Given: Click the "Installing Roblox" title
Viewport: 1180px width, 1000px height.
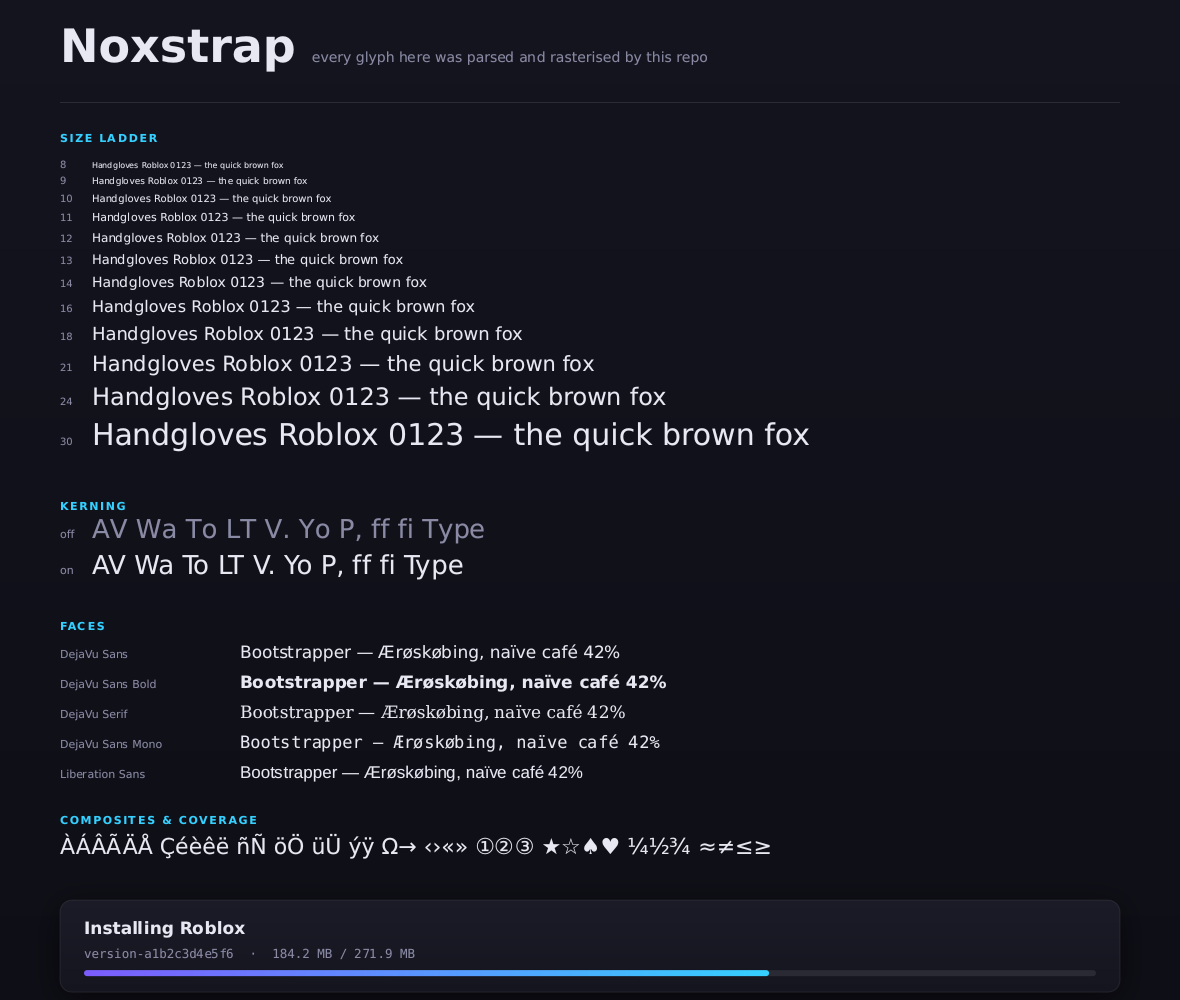Looking at the screenshot, I should tap(165, 929).
